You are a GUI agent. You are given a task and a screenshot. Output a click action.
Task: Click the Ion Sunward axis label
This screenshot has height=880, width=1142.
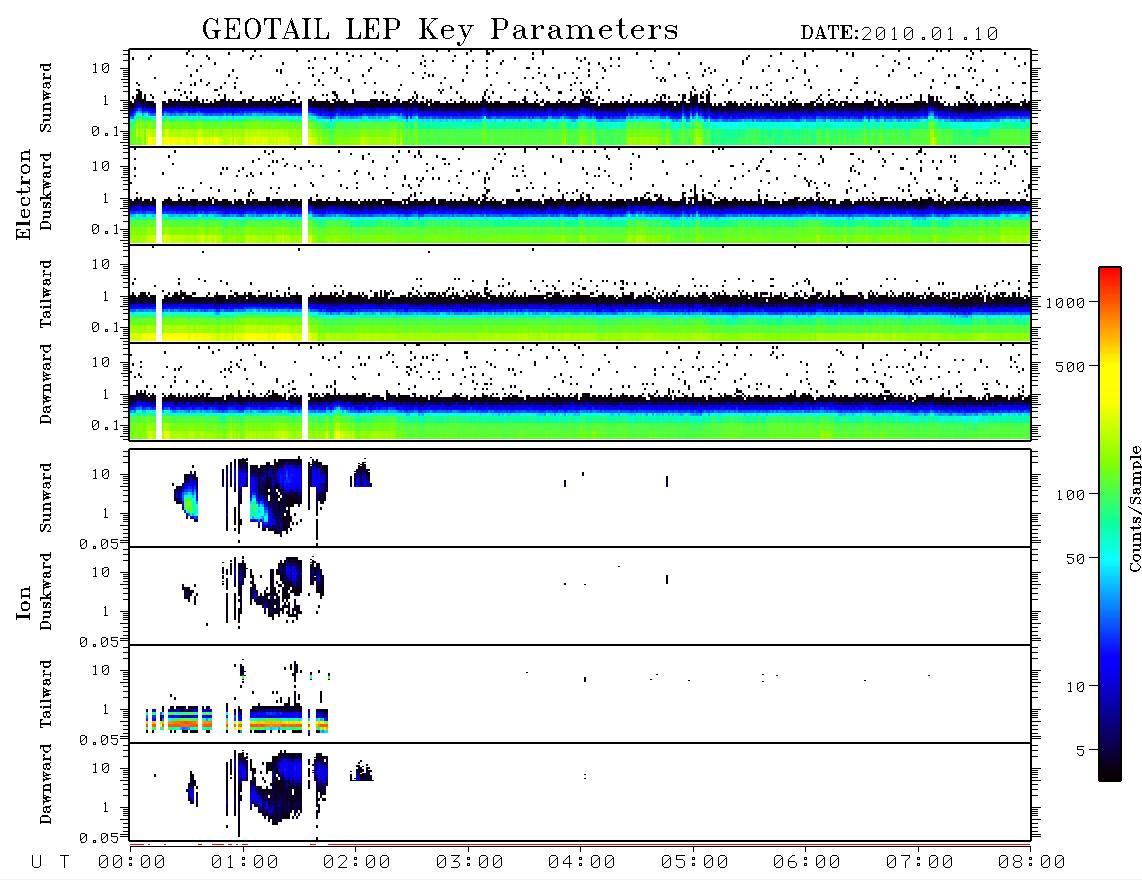46,498
